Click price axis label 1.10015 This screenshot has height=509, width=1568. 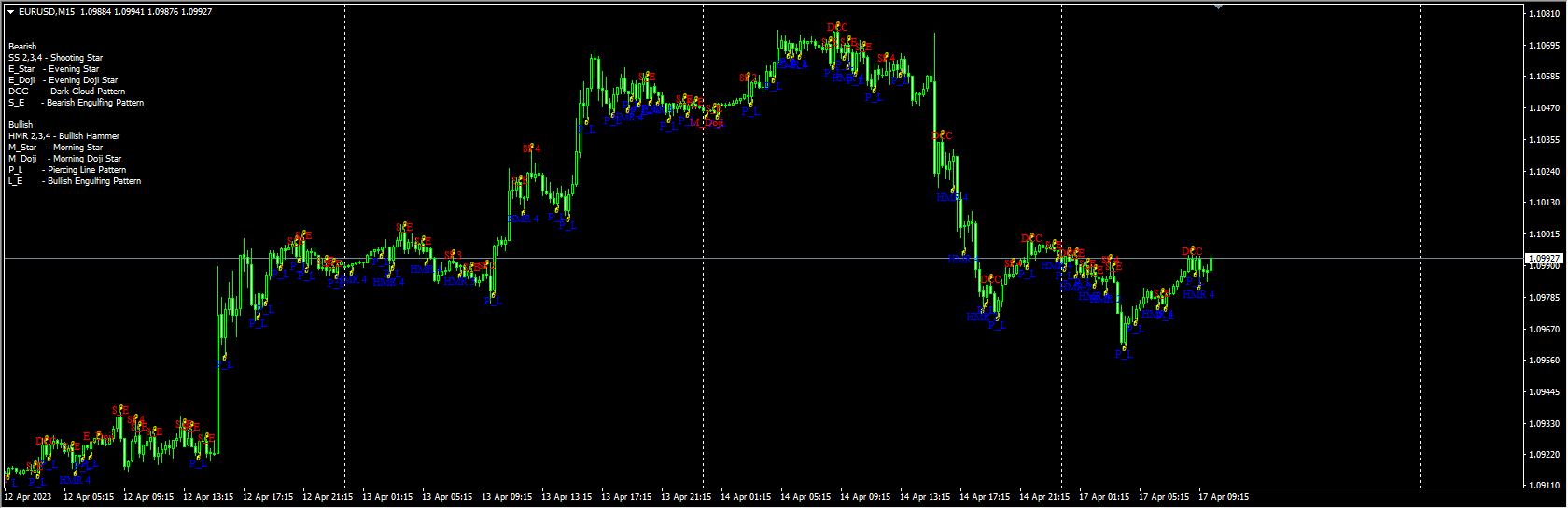1545,234
